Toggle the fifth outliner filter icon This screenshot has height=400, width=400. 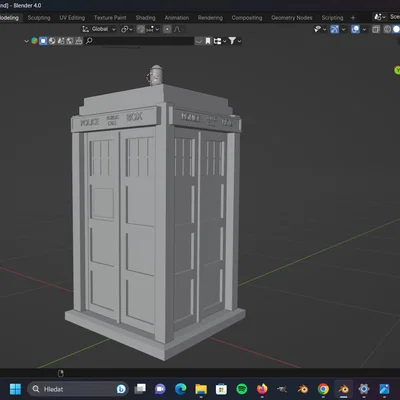click(x=70, y=41)
